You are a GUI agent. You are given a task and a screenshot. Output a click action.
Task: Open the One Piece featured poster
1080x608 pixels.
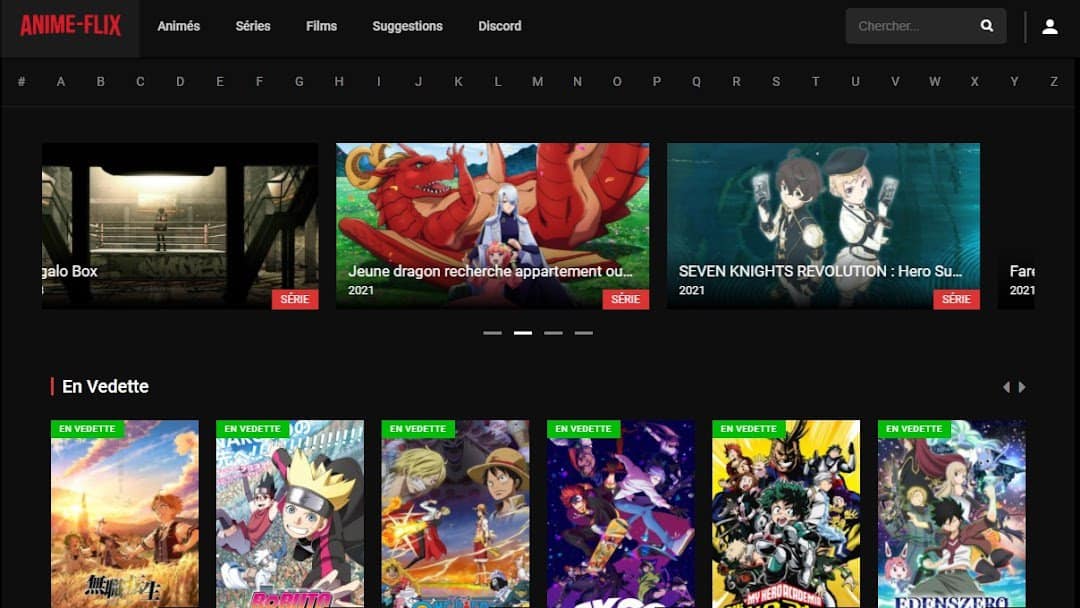[455, 514]
